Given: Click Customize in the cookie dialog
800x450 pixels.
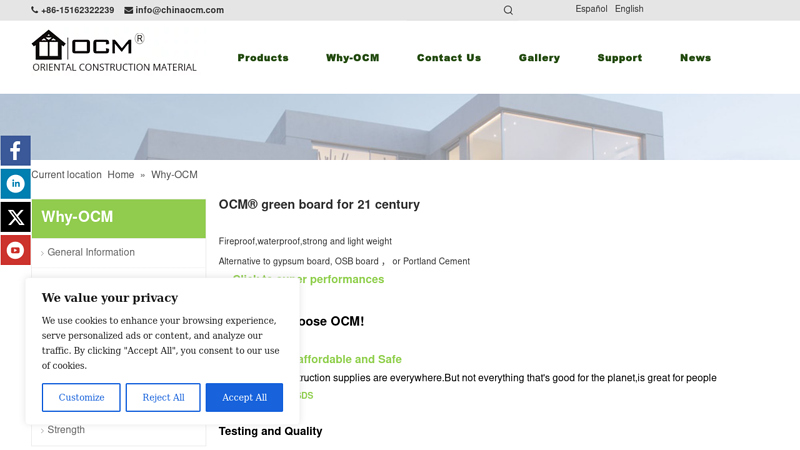Looking at the screenshot, I should tap(81, 397).
